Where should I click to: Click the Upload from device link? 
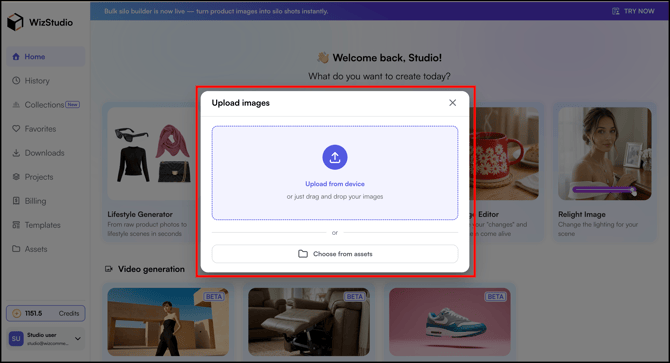(335, 184)
